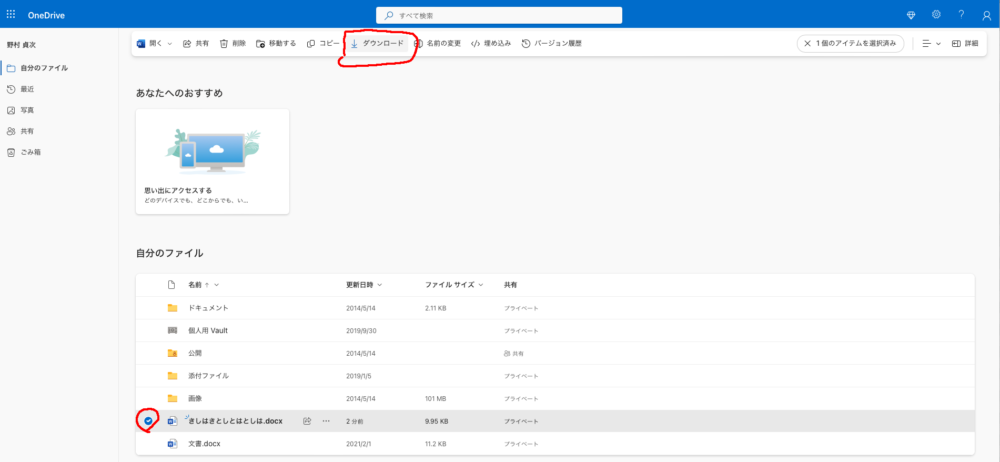Uncheck the selected docx file checkmark
The height and width of the screenshot is (462, 1000).
149,421
